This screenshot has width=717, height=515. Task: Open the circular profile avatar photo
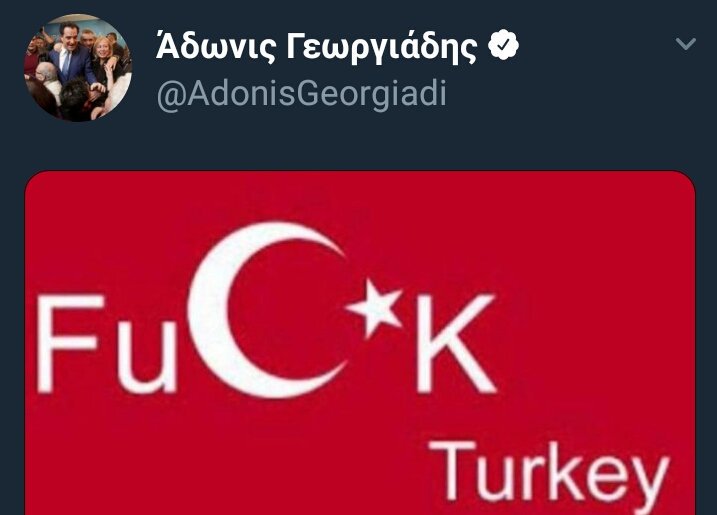(78, 68)
